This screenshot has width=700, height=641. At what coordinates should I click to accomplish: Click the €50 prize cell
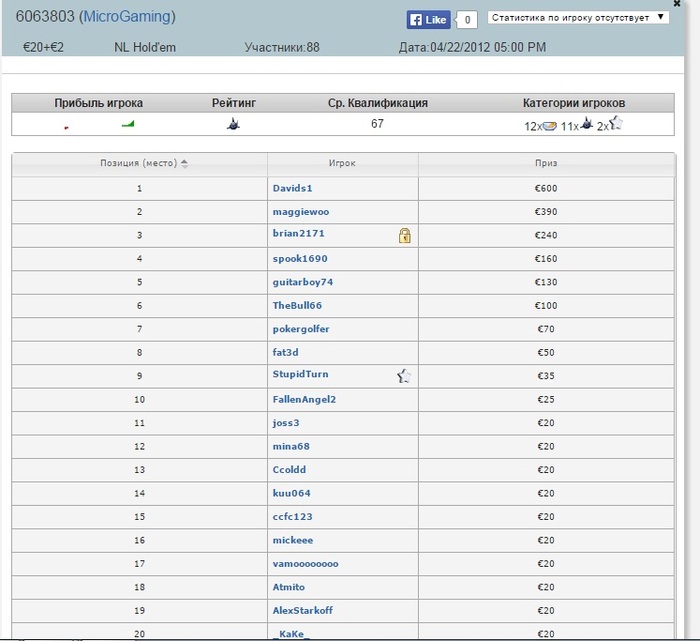[546, 353]
